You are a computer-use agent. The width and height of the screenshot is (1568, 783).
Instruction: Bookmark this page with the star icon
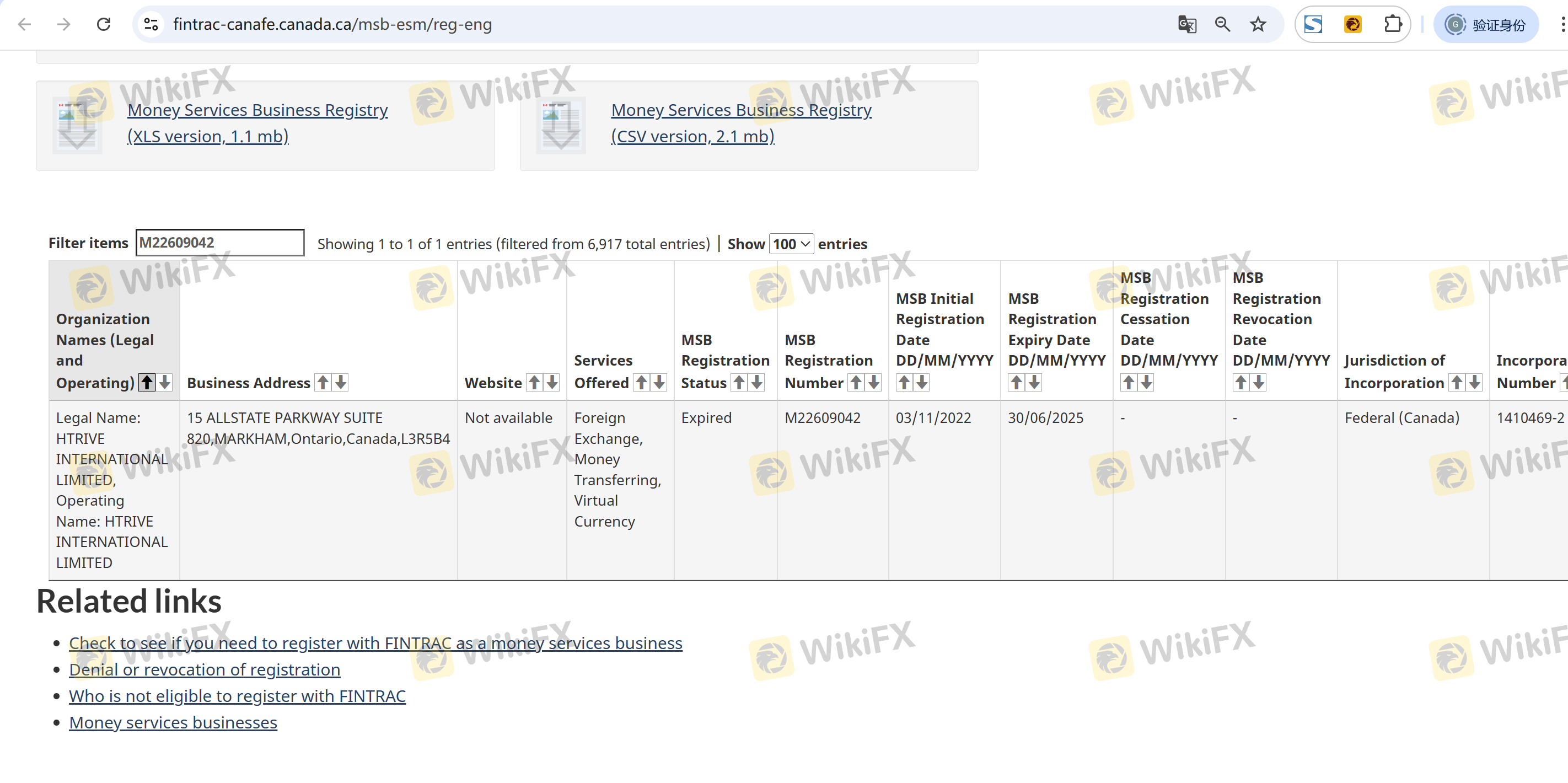(1258, 24)
